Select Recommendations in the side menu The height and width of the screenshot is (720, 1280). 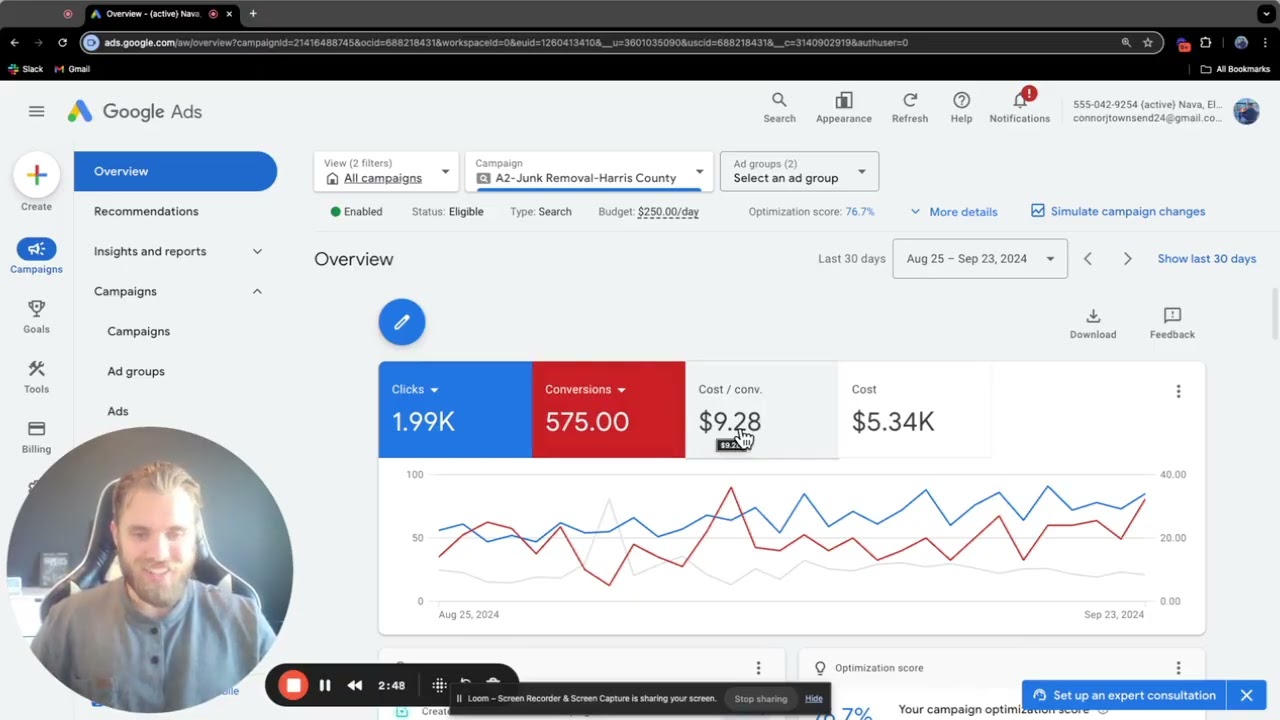point(146,211)
